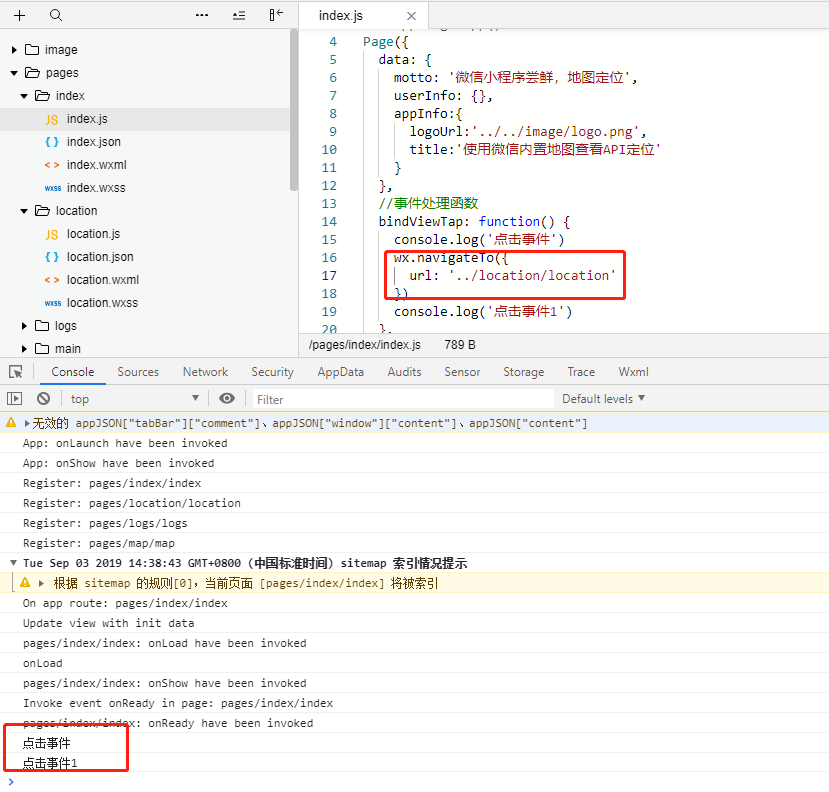Open the three-dots more options menu
Screen dimensions: 829x792
[x=202, y=15]
